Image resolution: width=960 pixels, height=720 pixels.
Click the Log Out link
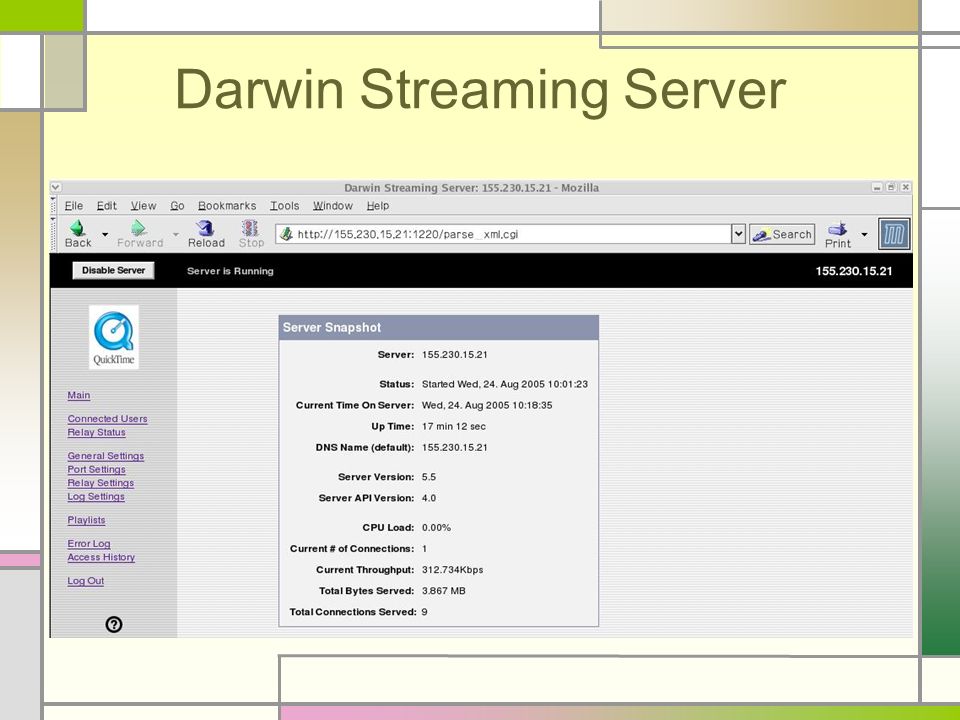[x=86, y=581]
